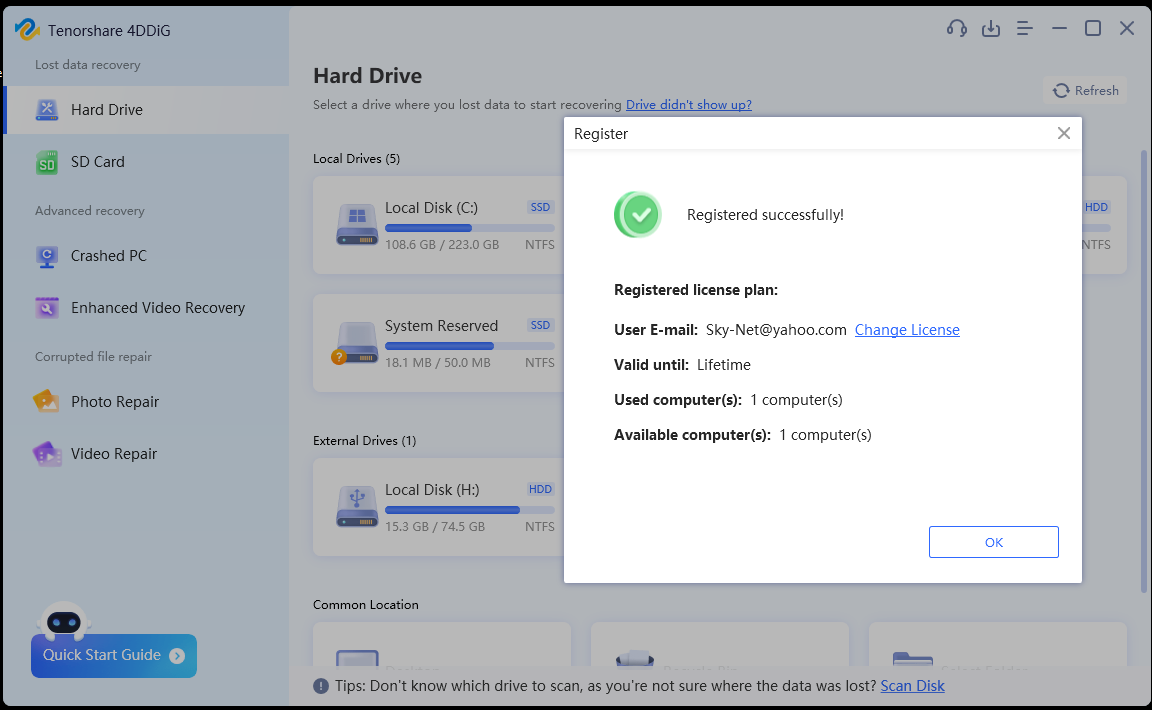Screen dimensions: 1152x710
Task: Click the robot mascot above Quick Start Guide
Action: click(64, 621)
